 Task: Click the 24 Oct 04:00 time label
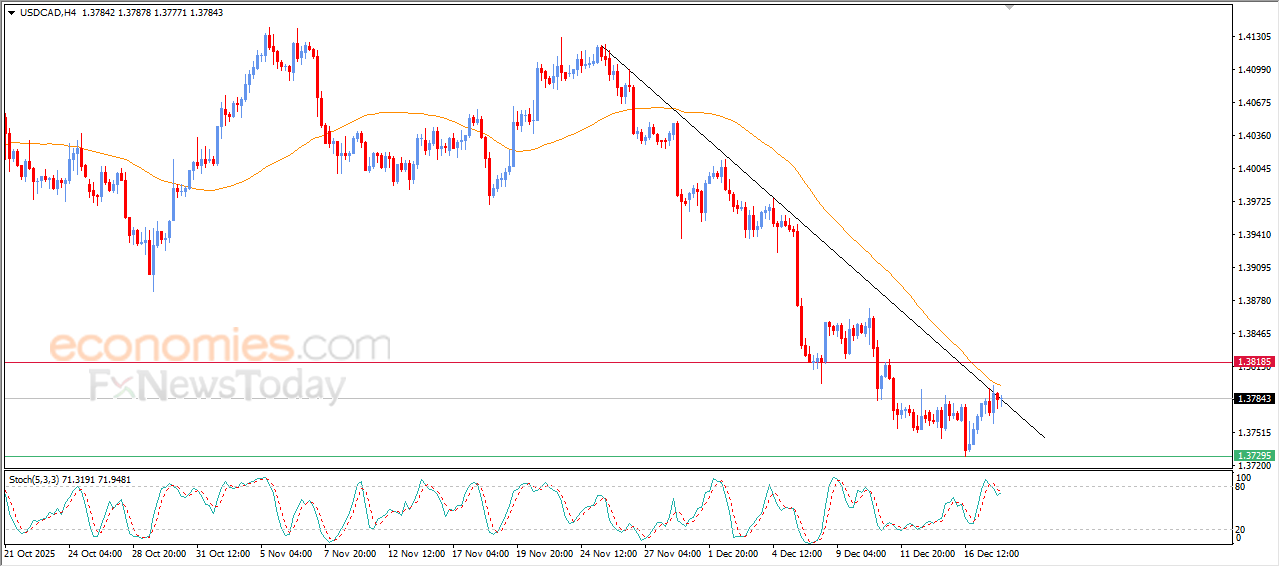[95, 552]
